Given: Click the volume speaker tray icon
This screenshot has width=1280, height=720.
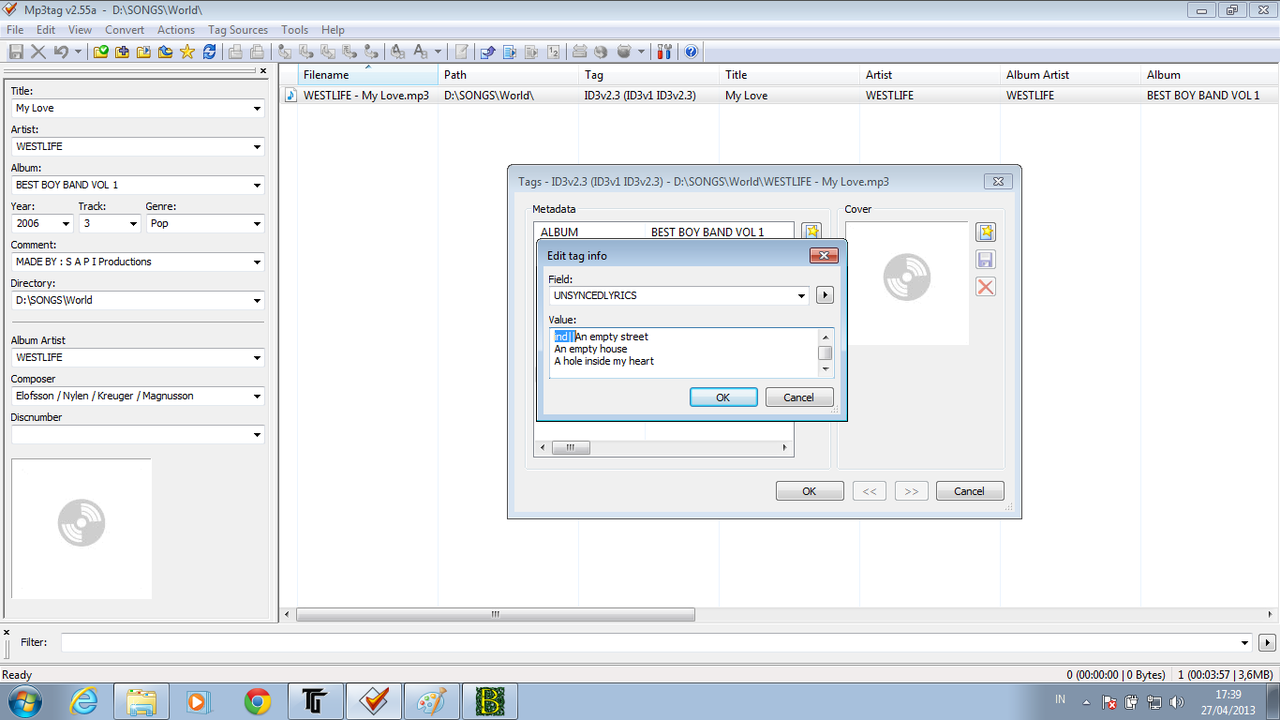Looking at the screenshot, I should point(1175,702).
